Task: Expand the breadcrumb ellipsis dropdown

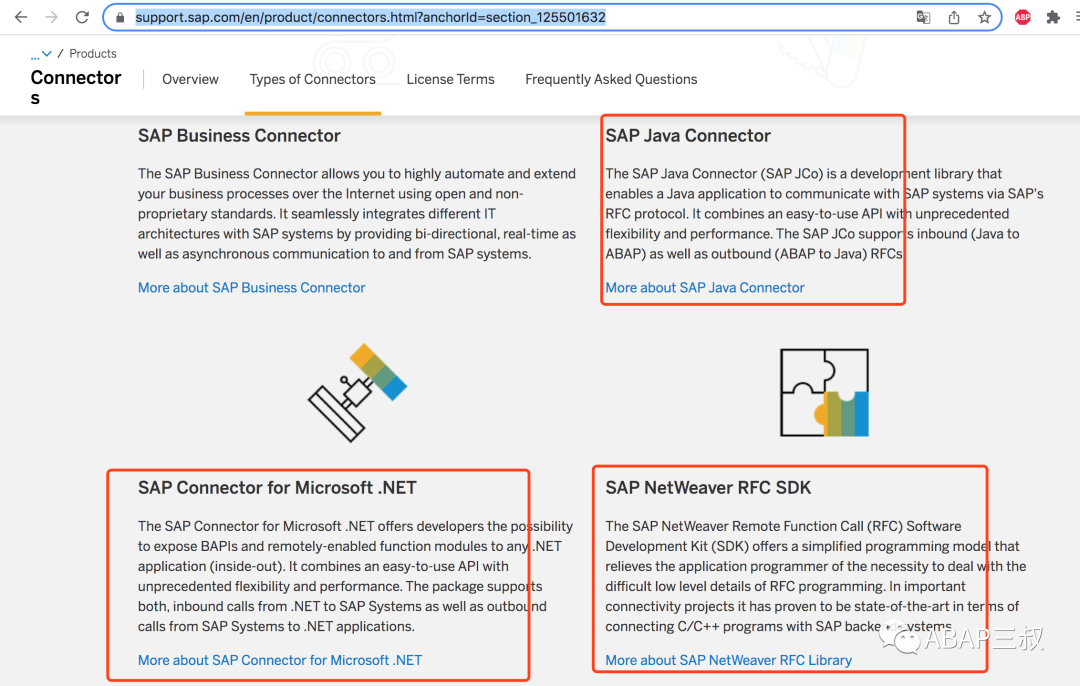Action: click(41, 54)
